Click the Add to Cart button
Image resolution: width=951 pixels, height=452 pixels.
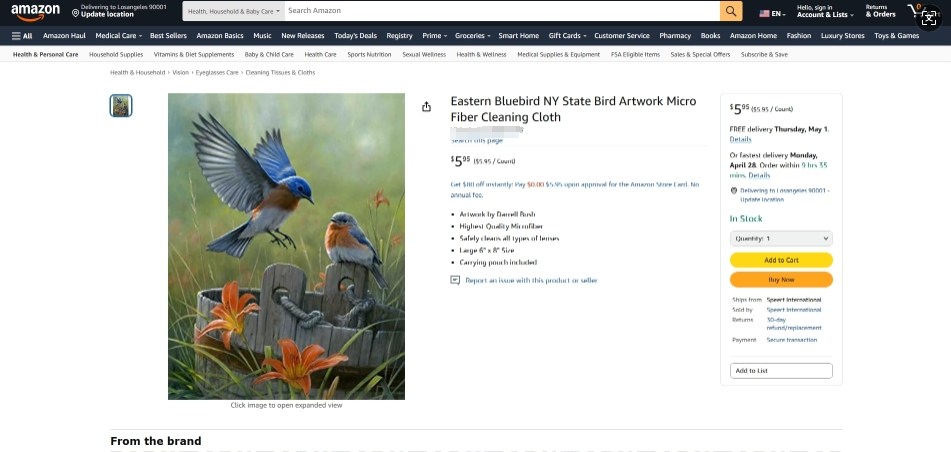coord(781,260)
